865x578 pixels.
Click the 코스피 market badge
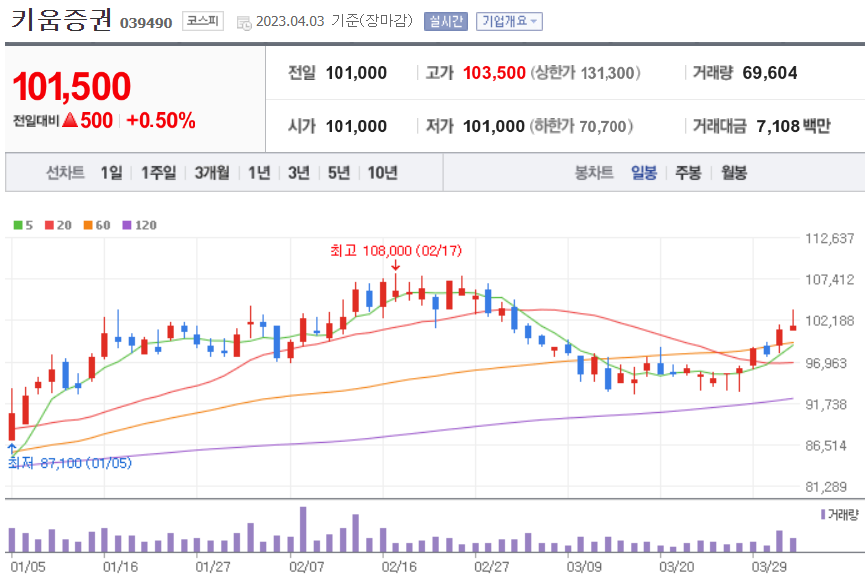[202, 21]
